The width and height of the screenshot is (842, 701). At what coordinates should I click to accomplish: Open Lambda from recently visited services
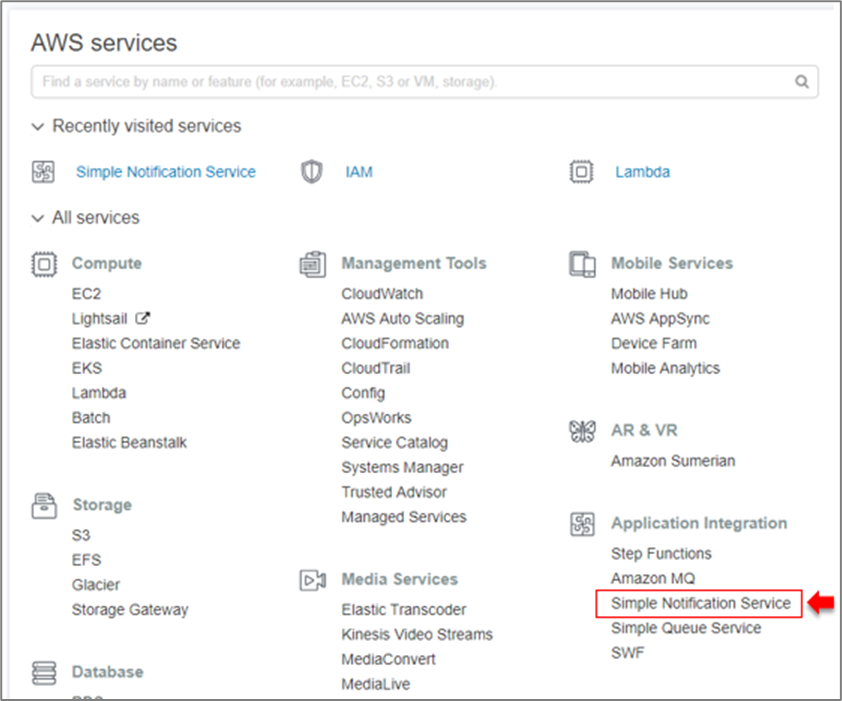[x=643, y=172]
